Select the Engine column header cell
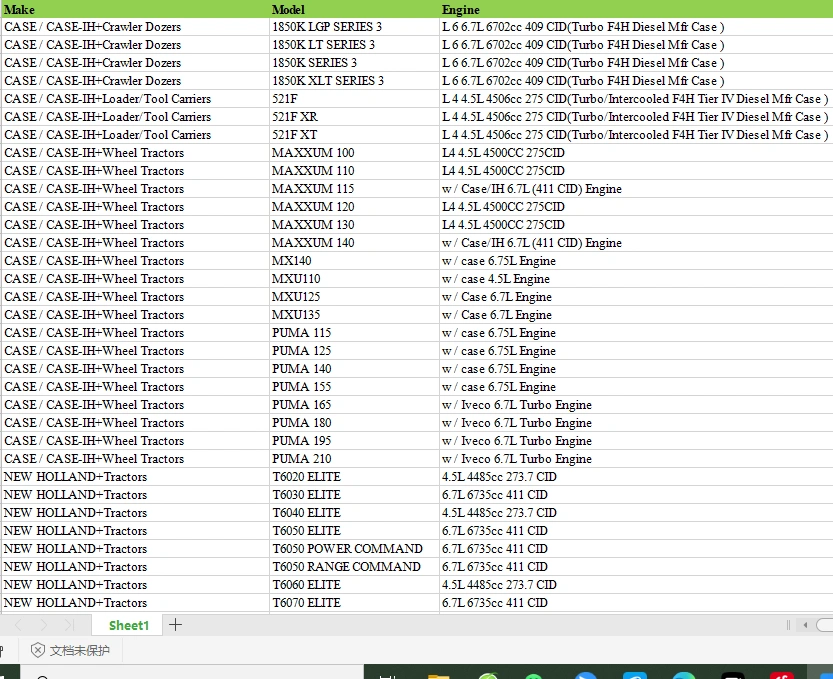The width and height of the screenshot is (833, 679). [x=635, y=9]
